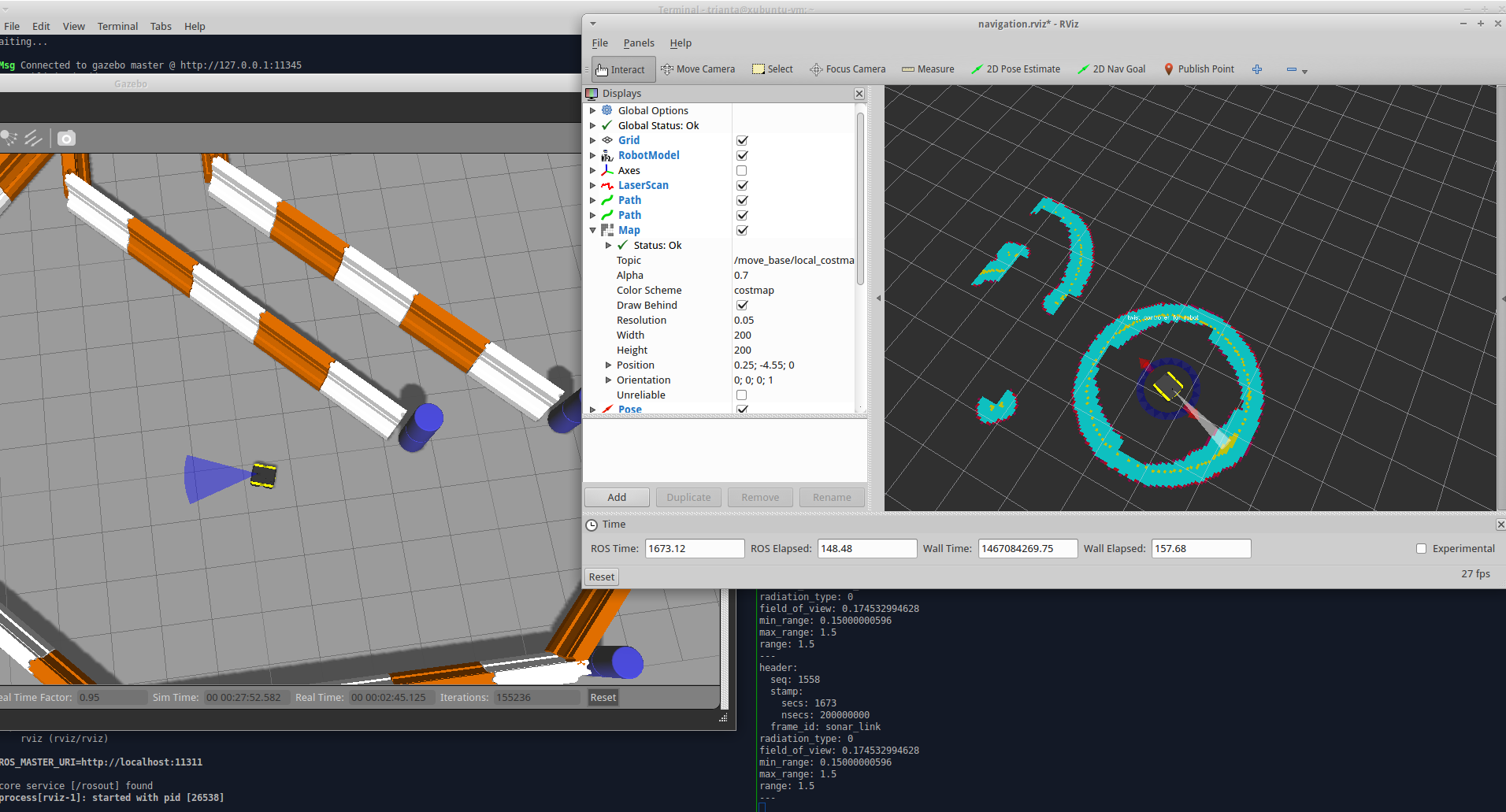Image resolution: width=1506 pixels, height=812 pixels.
Task: Expand the Position property
Action: coord(609,365)
